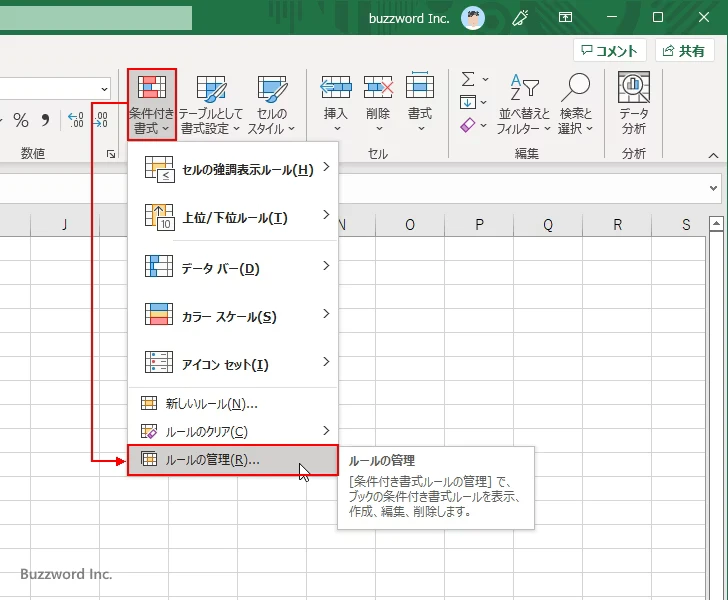The image size is (728, 600).
Task: Collapse the ribbon with chevron
Action: (x=713, y=155)
